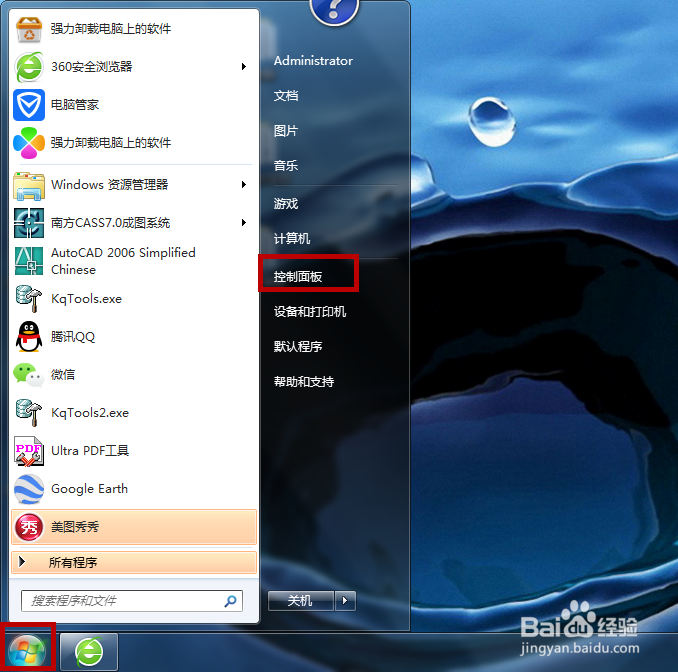
Task: Launch Ultra PDF工具 by its label
Action: click(90, 451)
